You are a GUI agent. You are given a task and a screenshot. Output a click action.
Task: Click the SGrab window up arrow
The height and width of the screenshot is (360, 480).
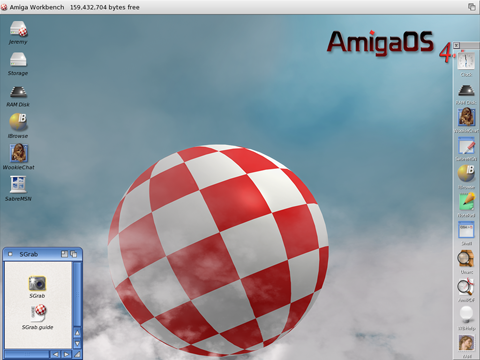click(x=77, y=333)
